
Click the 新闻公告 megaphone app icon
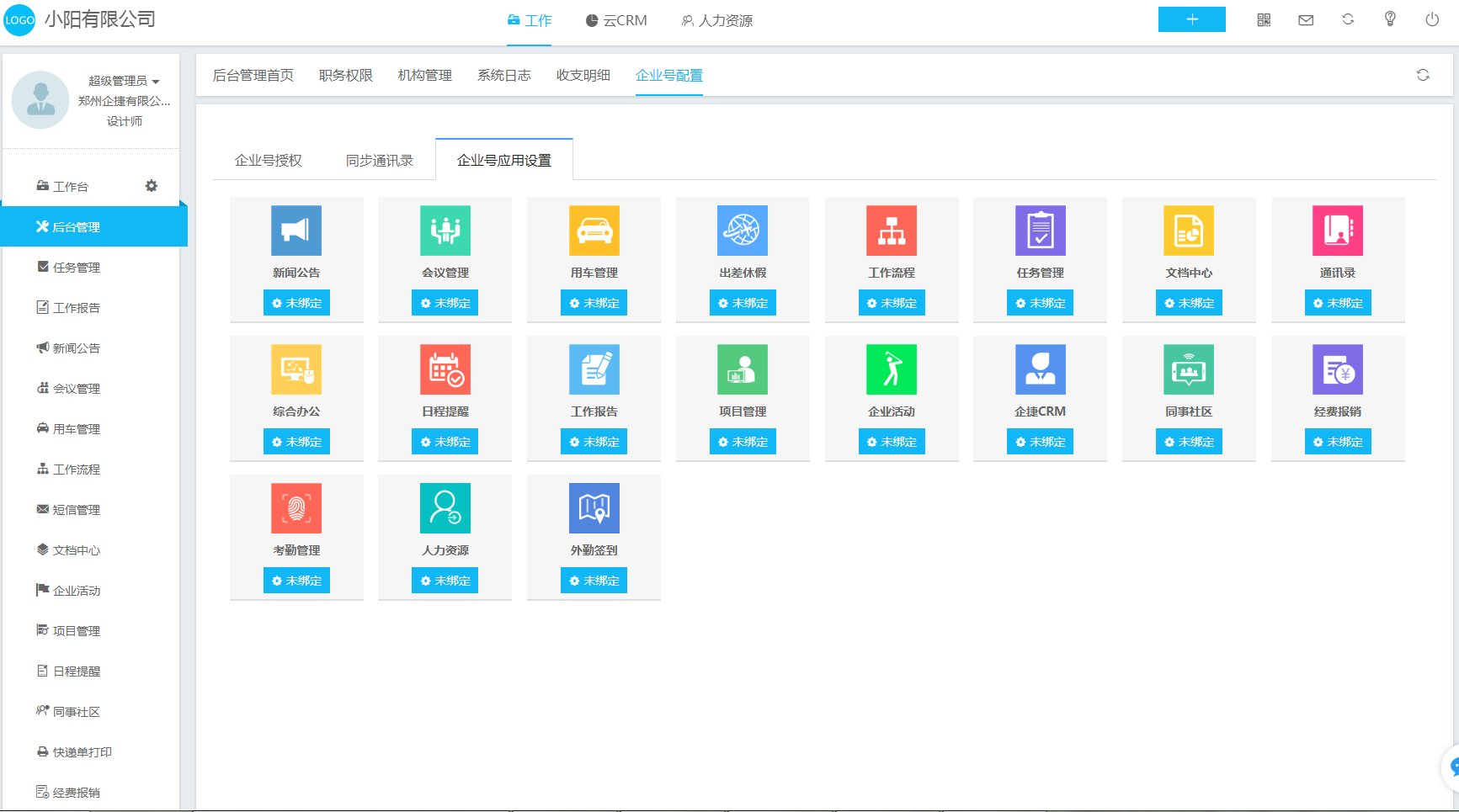[x=296, y=231]
